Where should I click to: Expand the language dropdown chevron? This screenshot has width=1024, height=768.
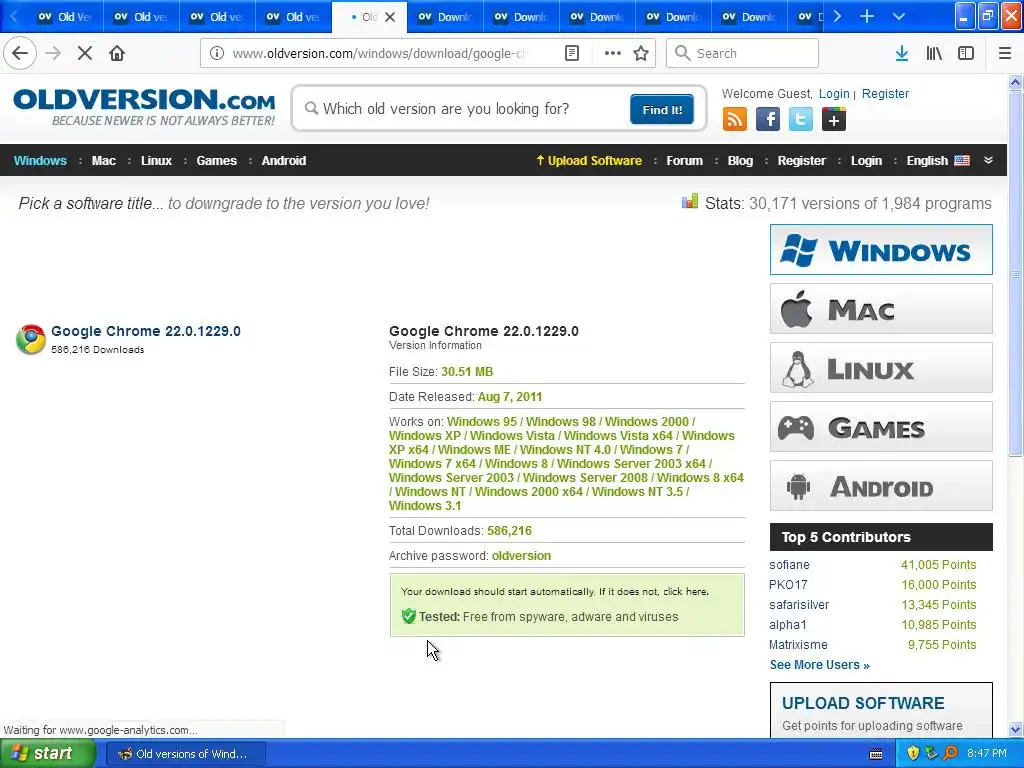coord(988,160)
